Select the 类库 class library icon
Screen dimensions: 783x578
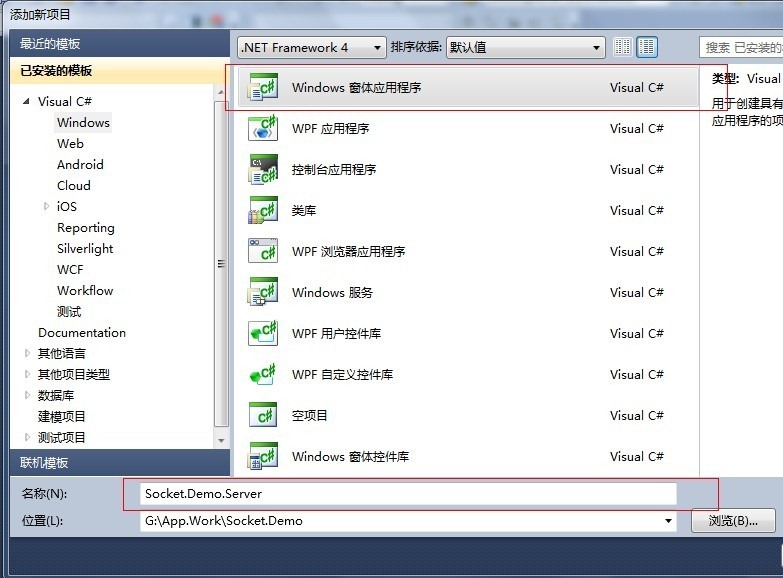tap(263, 210)
